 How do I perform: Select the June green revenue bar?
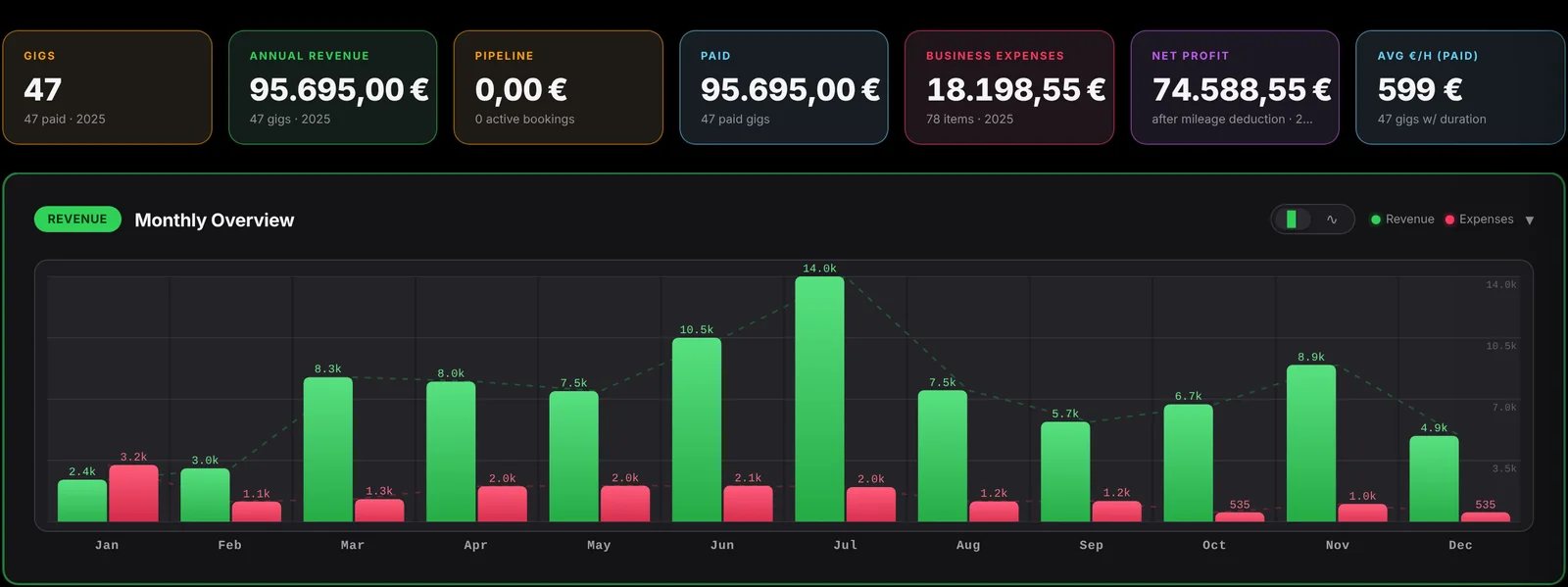(x=697, y=429)
